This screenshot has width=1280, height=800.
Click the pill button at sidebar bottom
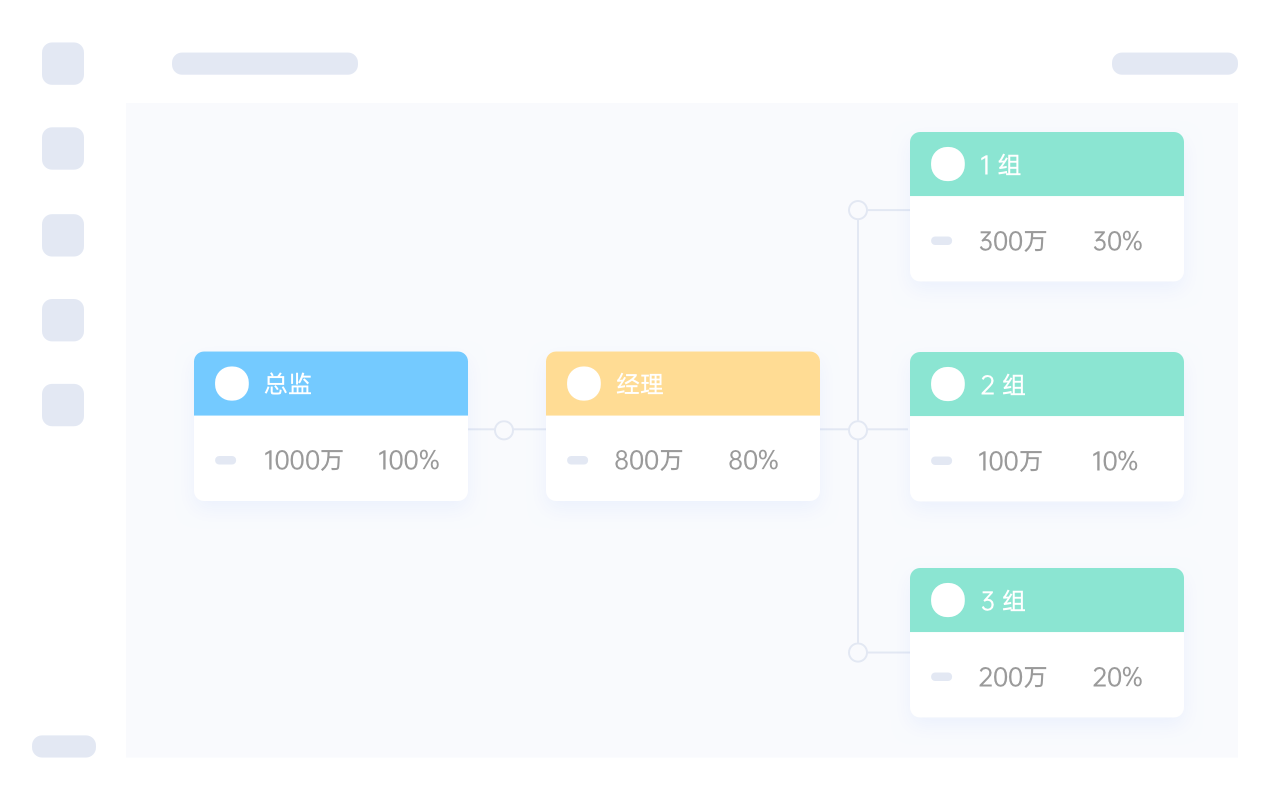(64, 746)
